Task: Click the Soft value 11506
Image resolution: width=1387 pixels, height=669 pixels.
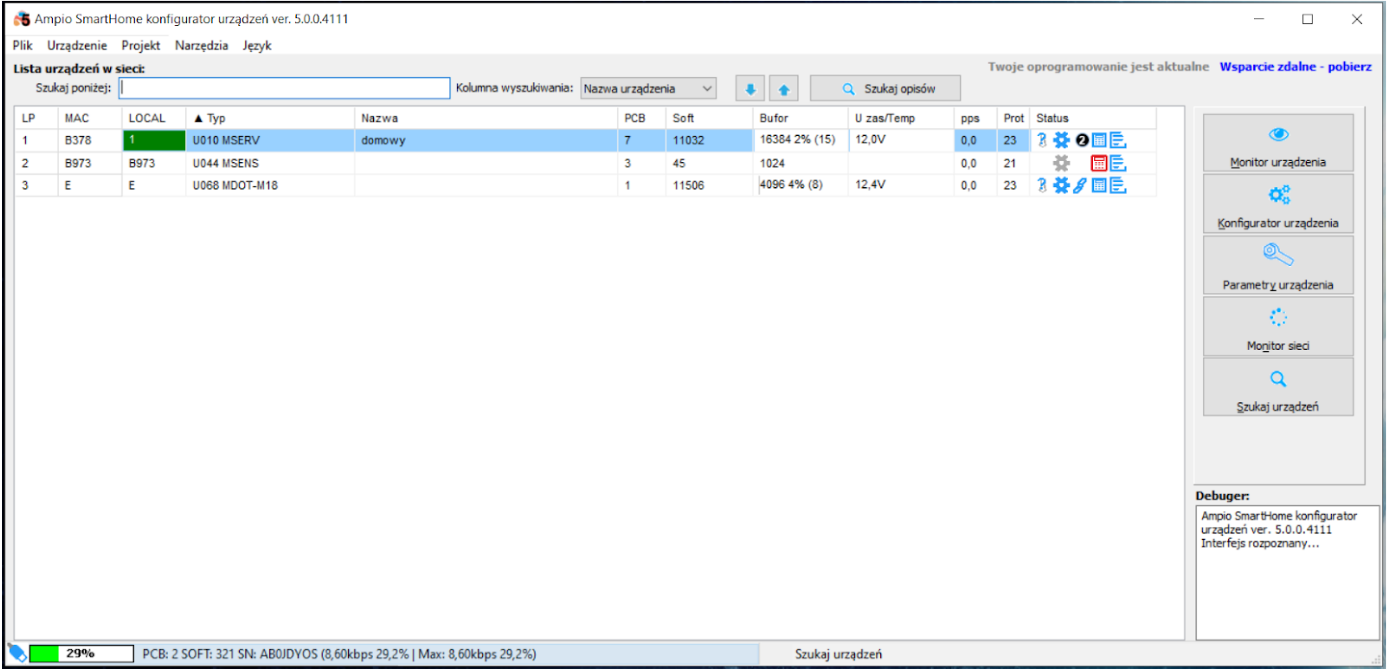Action: coord(688,186)
